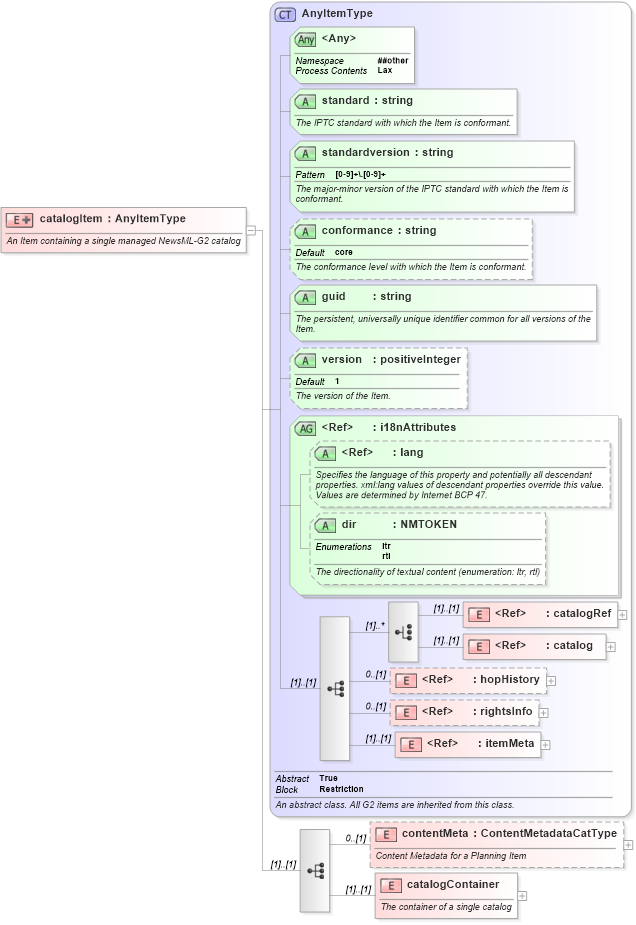Click the 'core' default value of conformance
This screenshot has width=636, height=925.
pyautogui.click(x=343, y=252)
